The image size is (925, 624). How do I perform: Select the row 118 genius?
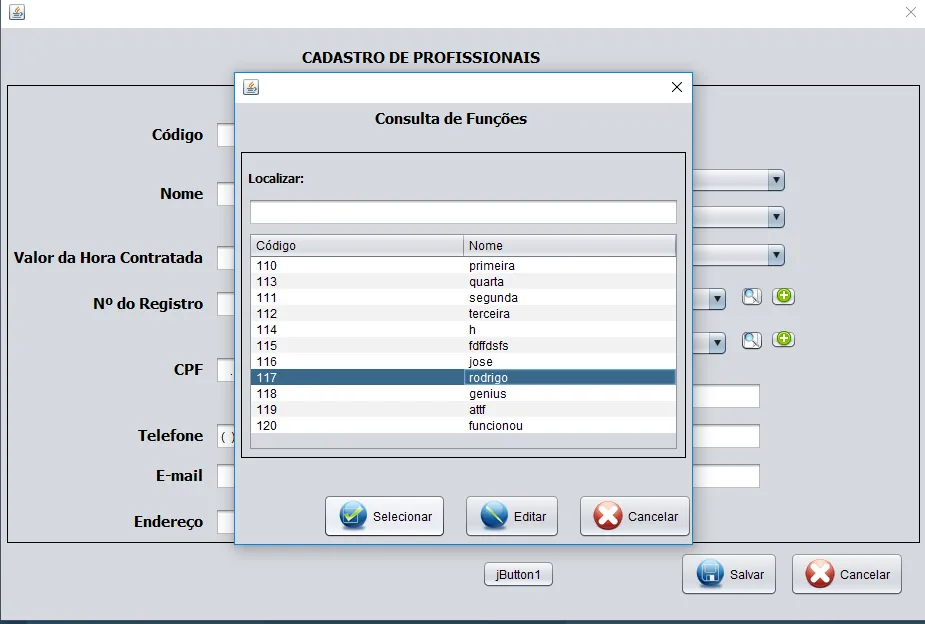pos(463,393)
